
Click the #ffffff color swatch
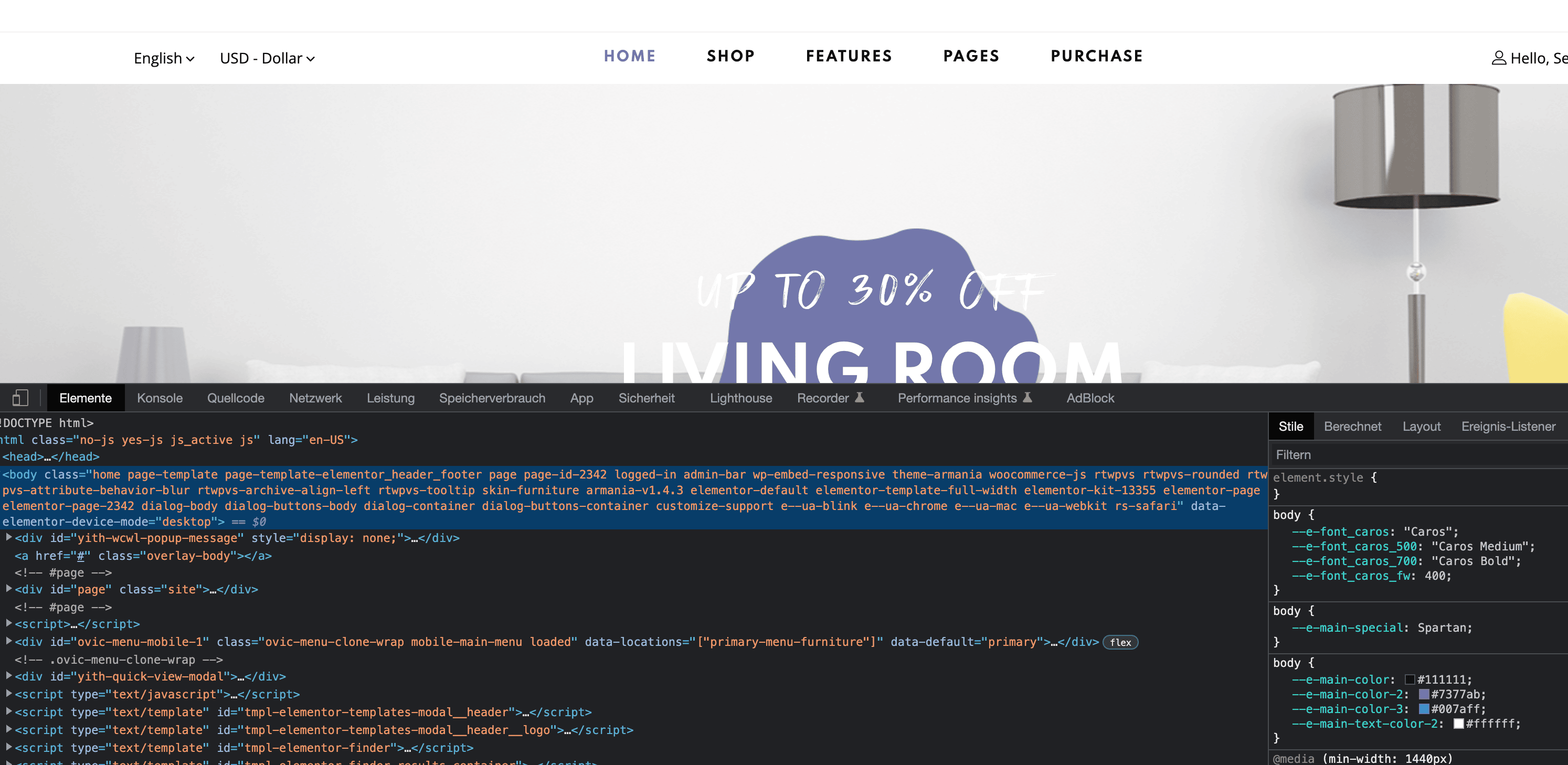1458,723
